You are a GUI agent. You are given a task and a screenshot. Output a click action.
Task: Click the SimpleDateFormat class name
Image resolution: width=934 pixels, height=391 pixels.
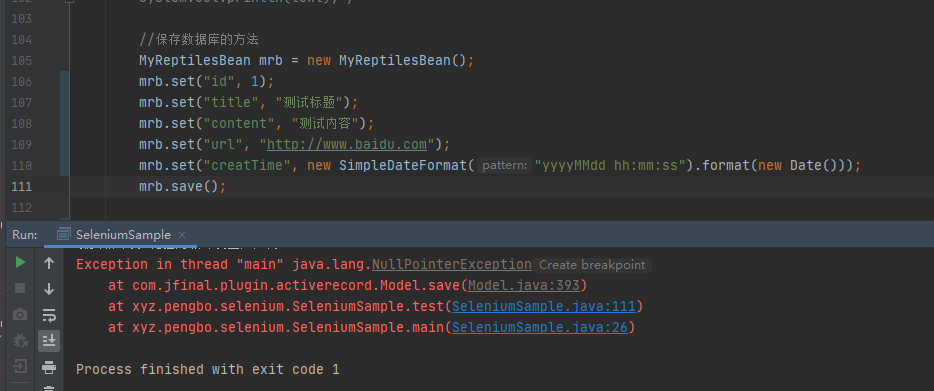tap(403, 165)
